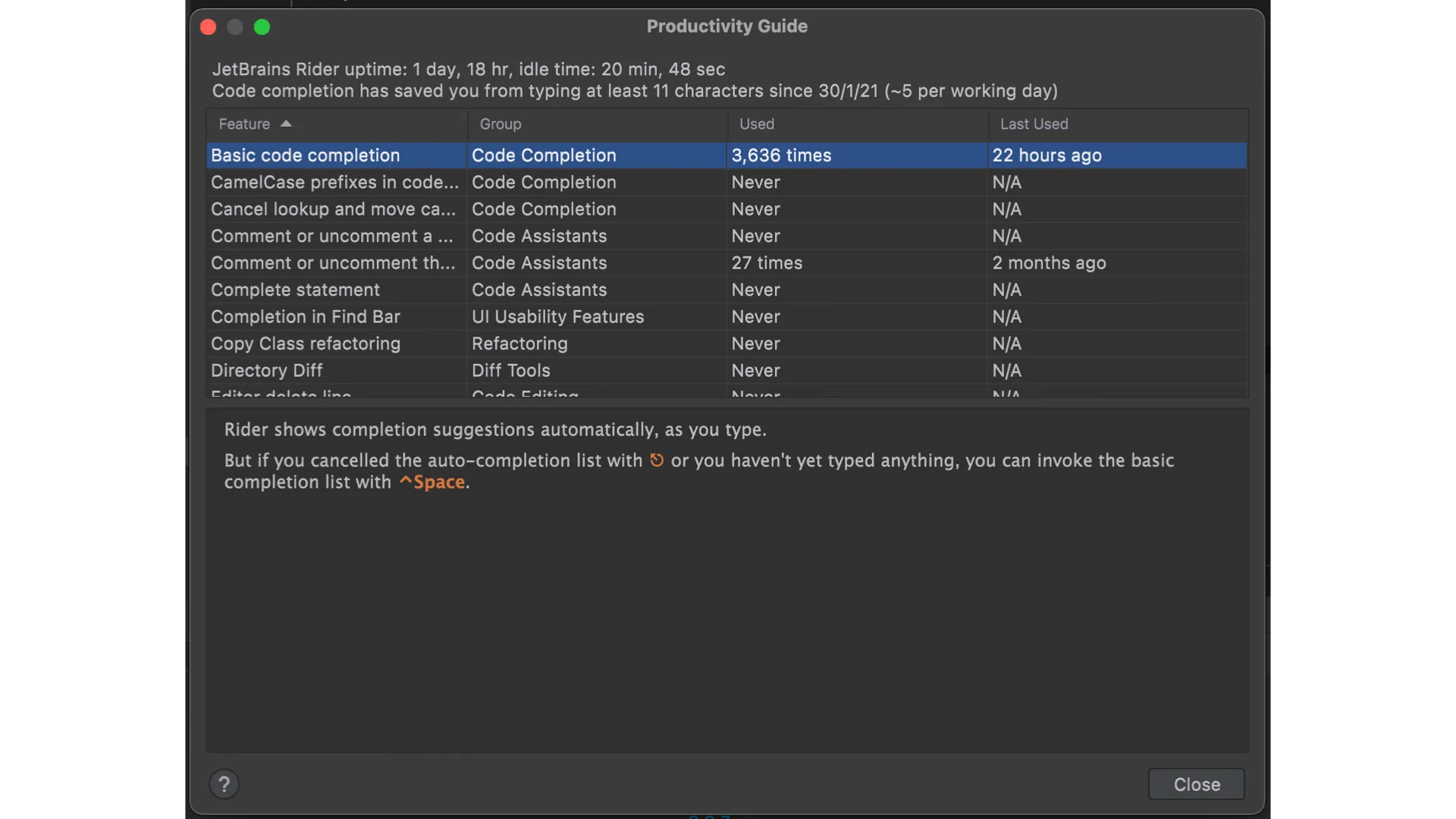Click the help question mark icon
The height and width of the screenshot is (819, 1456).
tap(223, 784)
